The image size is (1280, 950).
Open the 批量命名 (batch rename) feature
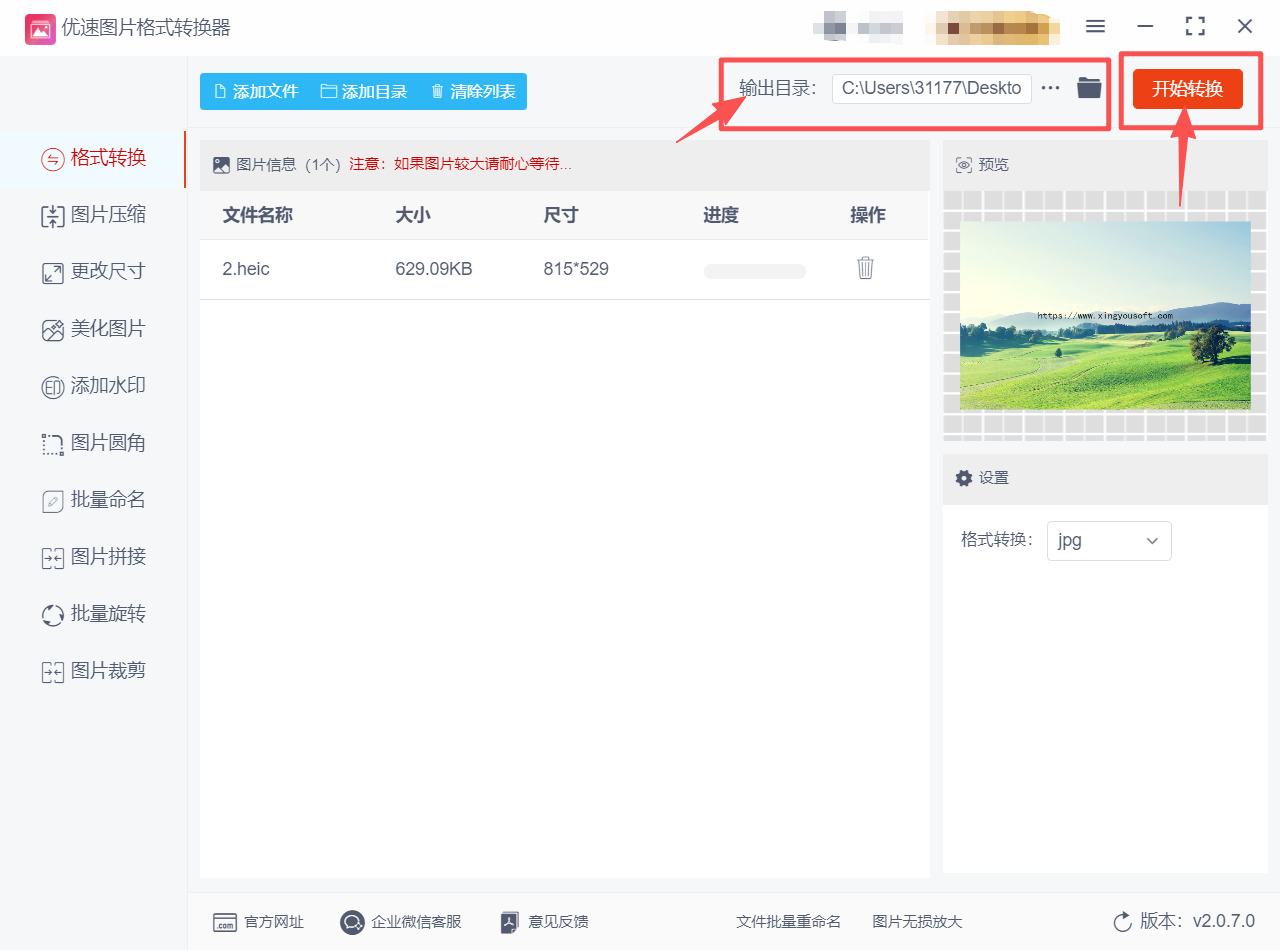[x=93, y=500]
